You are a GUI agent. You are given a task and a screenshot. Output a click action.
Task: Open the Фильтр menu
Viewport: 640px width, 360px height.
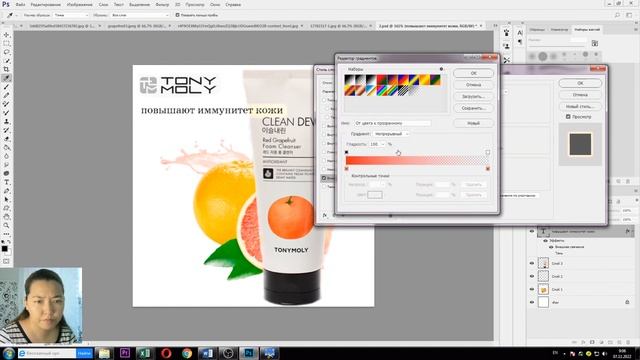point(162,4)
